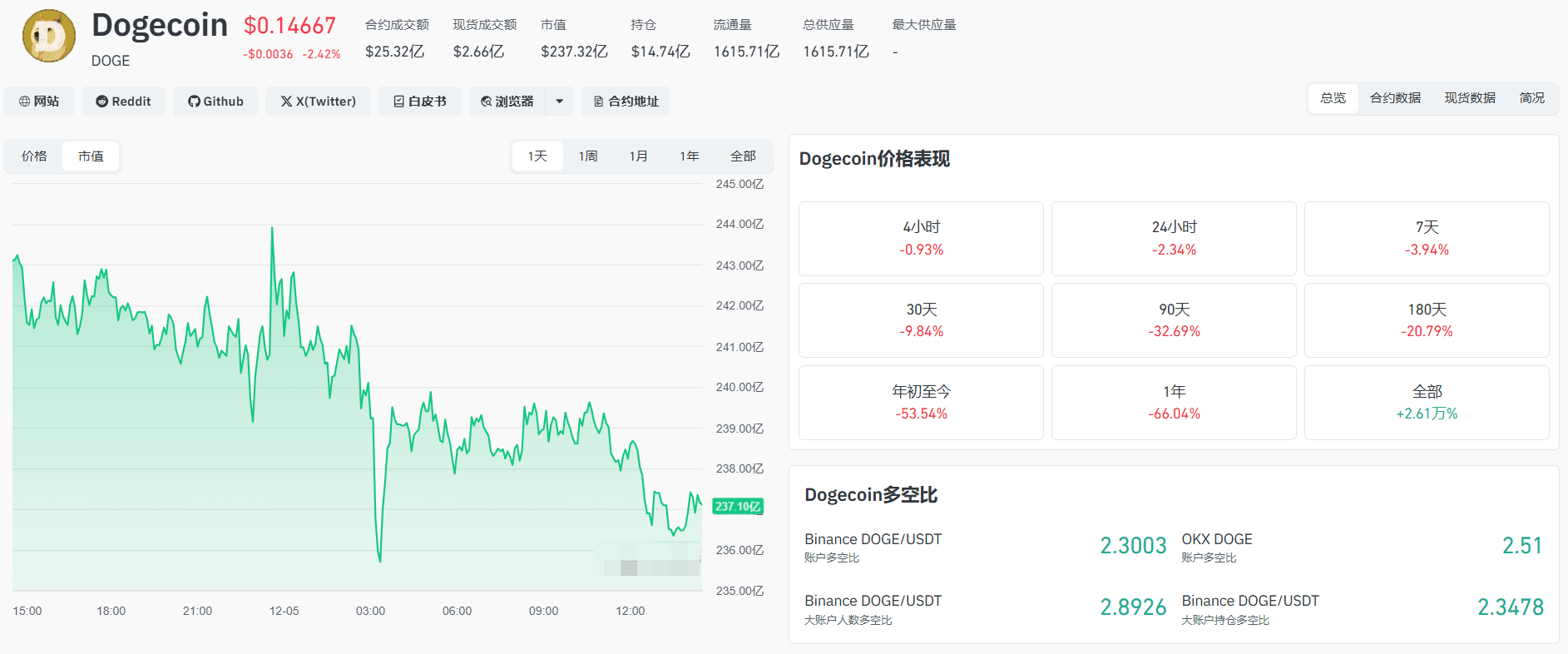Click the 24小时 performance card
Screen dimensions: 1568x654
(1174, 239)
